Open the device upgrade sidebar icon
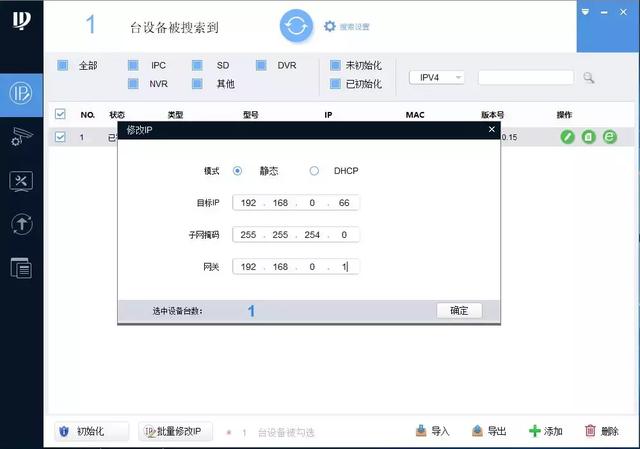The height and width of the screenshot is (449, 640). pos(22,224)
